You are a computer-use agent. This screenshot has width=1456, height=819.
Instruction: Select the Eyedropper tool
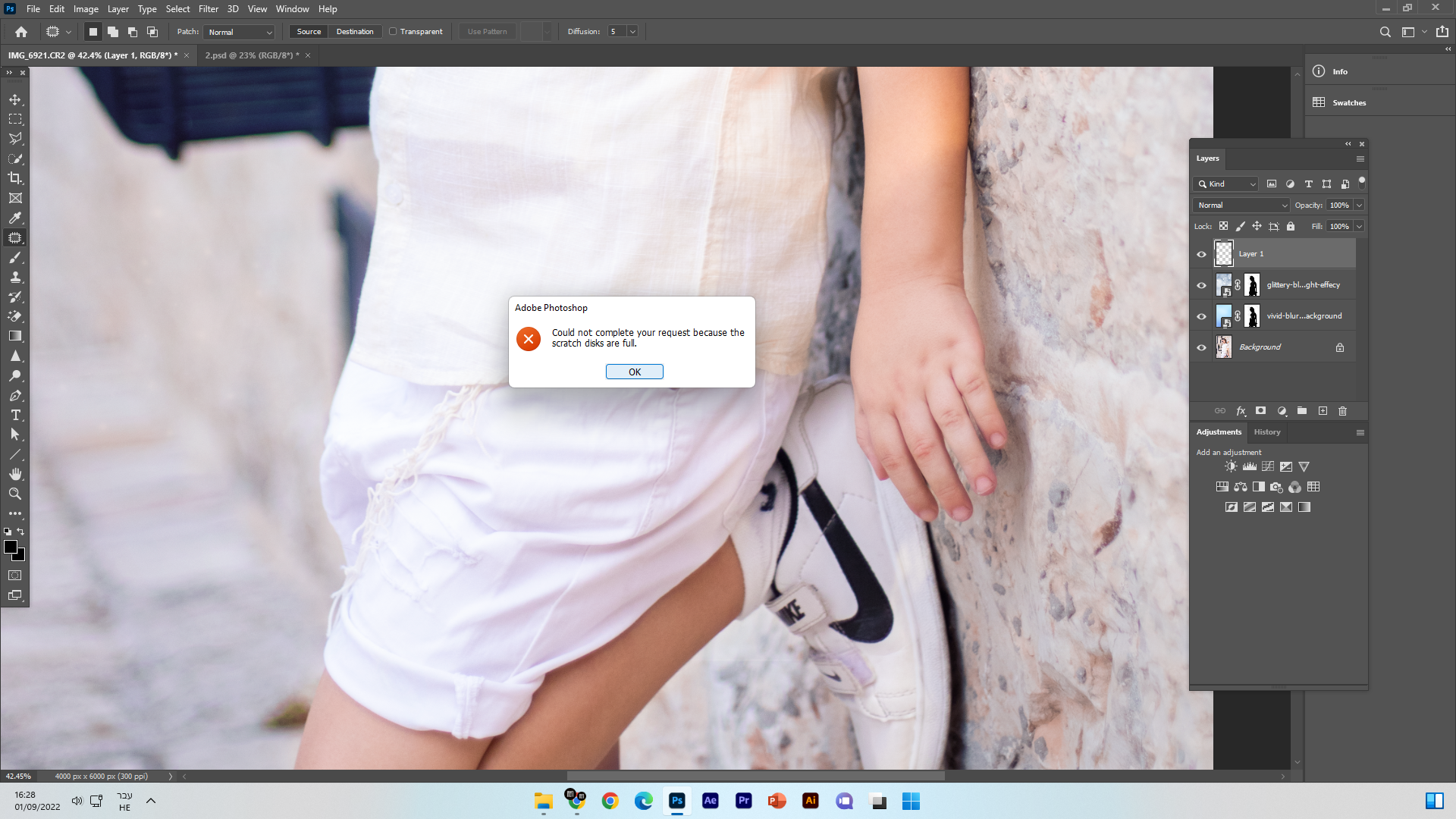coord(15,218)
